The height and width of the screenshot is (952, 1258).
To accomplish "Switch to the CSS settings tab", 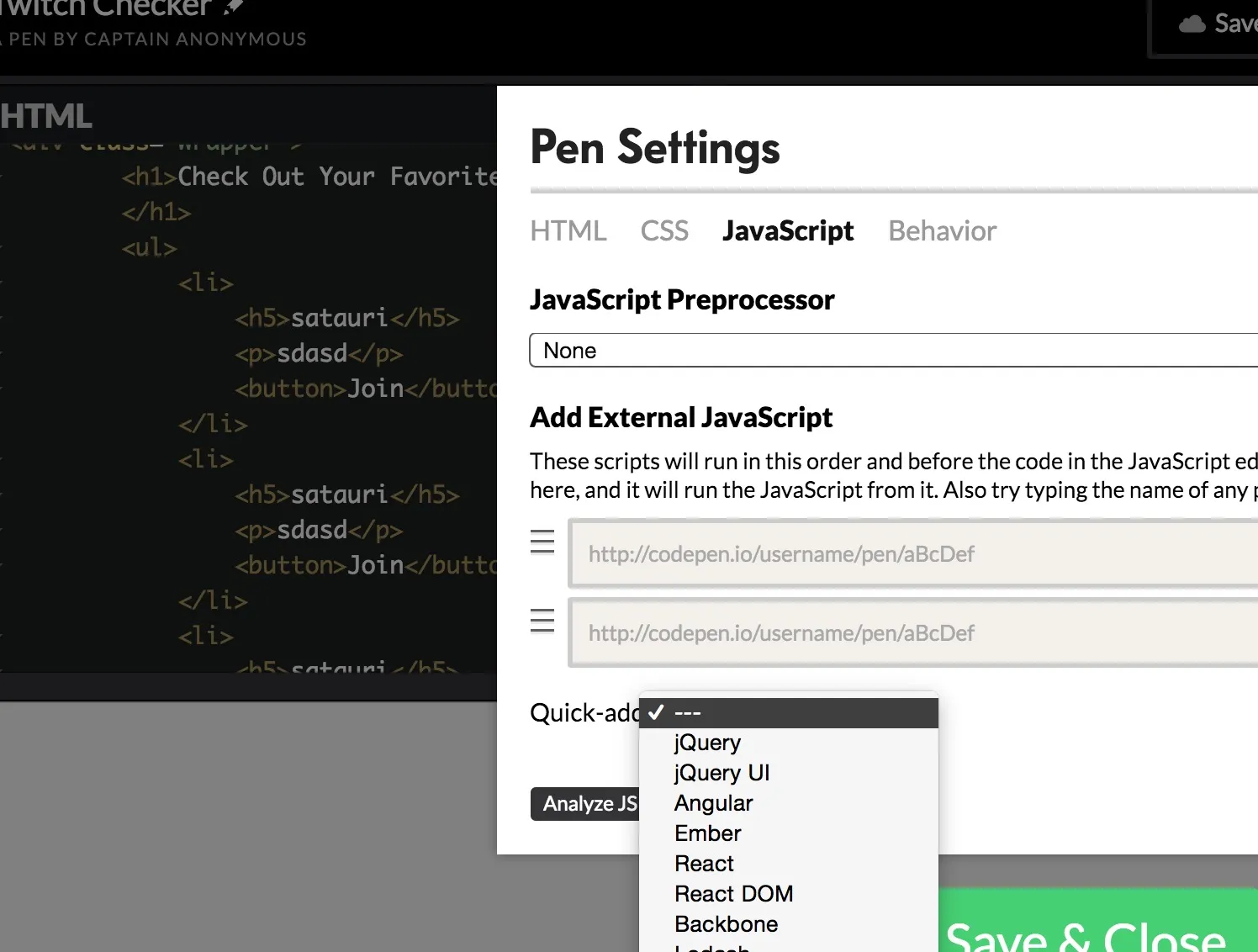I will [664, 230].
